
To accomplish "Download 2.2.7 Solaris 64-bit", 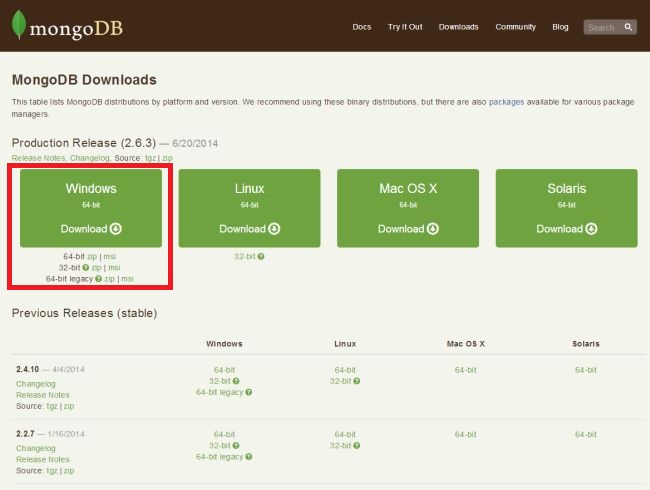I will (586, 434).
